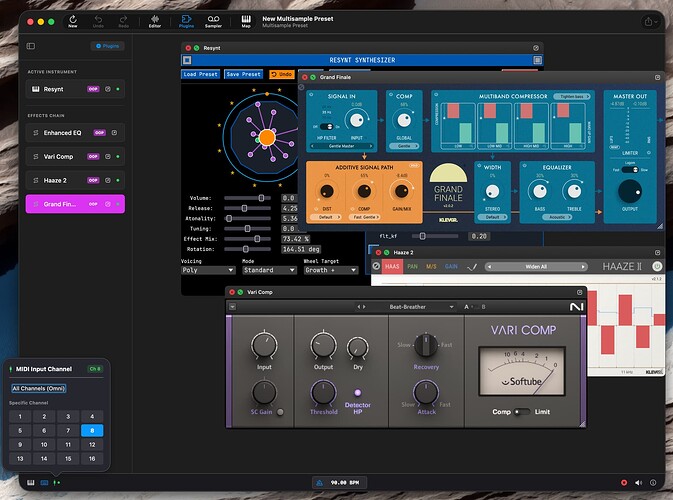Viewport: 673px width, 500px height.
Task: Click the orange Undo button in Resynt
Action: [x=282, y=74]
